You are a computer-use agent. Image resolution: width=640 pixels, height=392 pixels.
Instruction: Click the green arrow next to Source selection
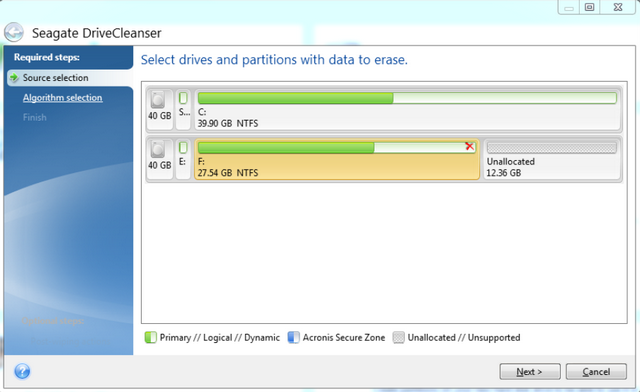point(14,78)
